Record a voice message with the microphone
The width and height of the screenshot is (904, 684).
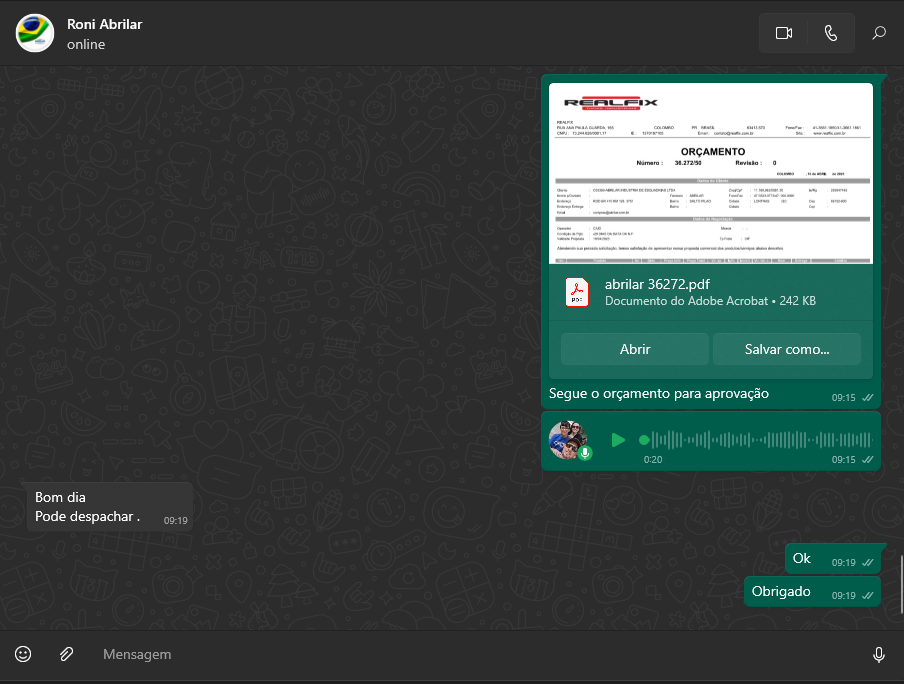[x=878, y=654]
